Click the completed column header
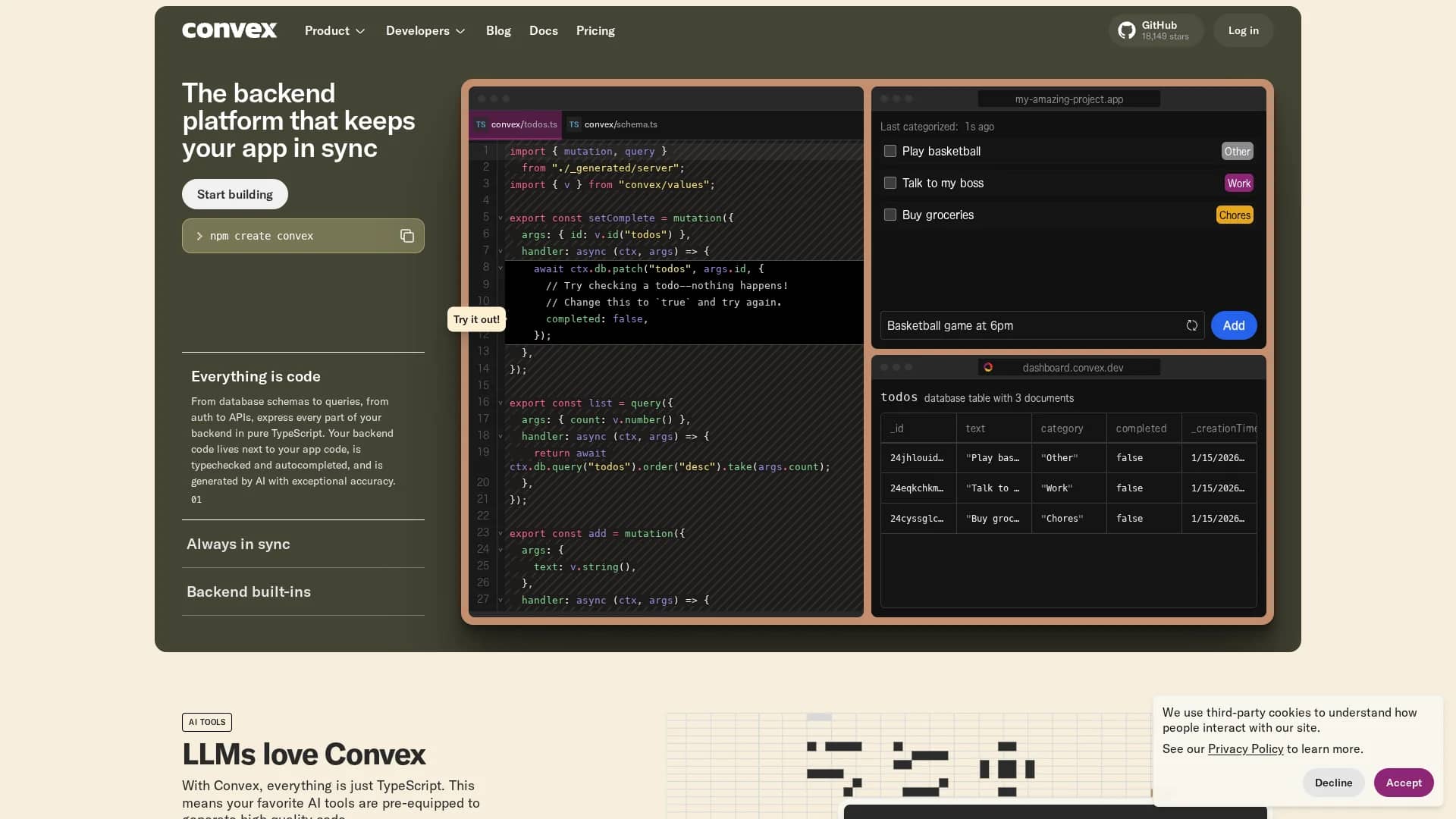 tap(1144, 428)
